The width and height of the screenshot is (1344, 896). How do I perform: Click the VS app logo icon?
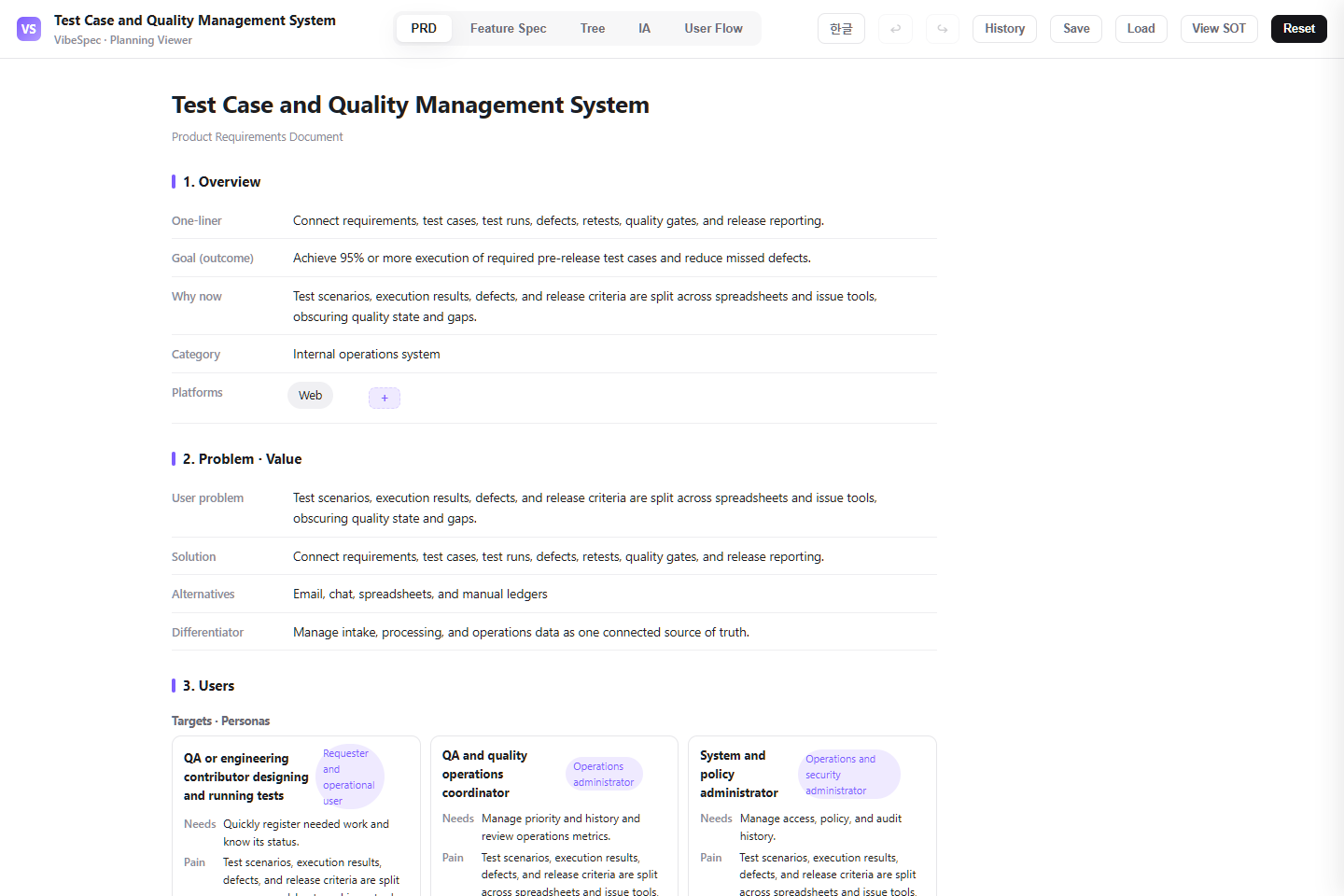pyautogui.click(x=29, y=29)
